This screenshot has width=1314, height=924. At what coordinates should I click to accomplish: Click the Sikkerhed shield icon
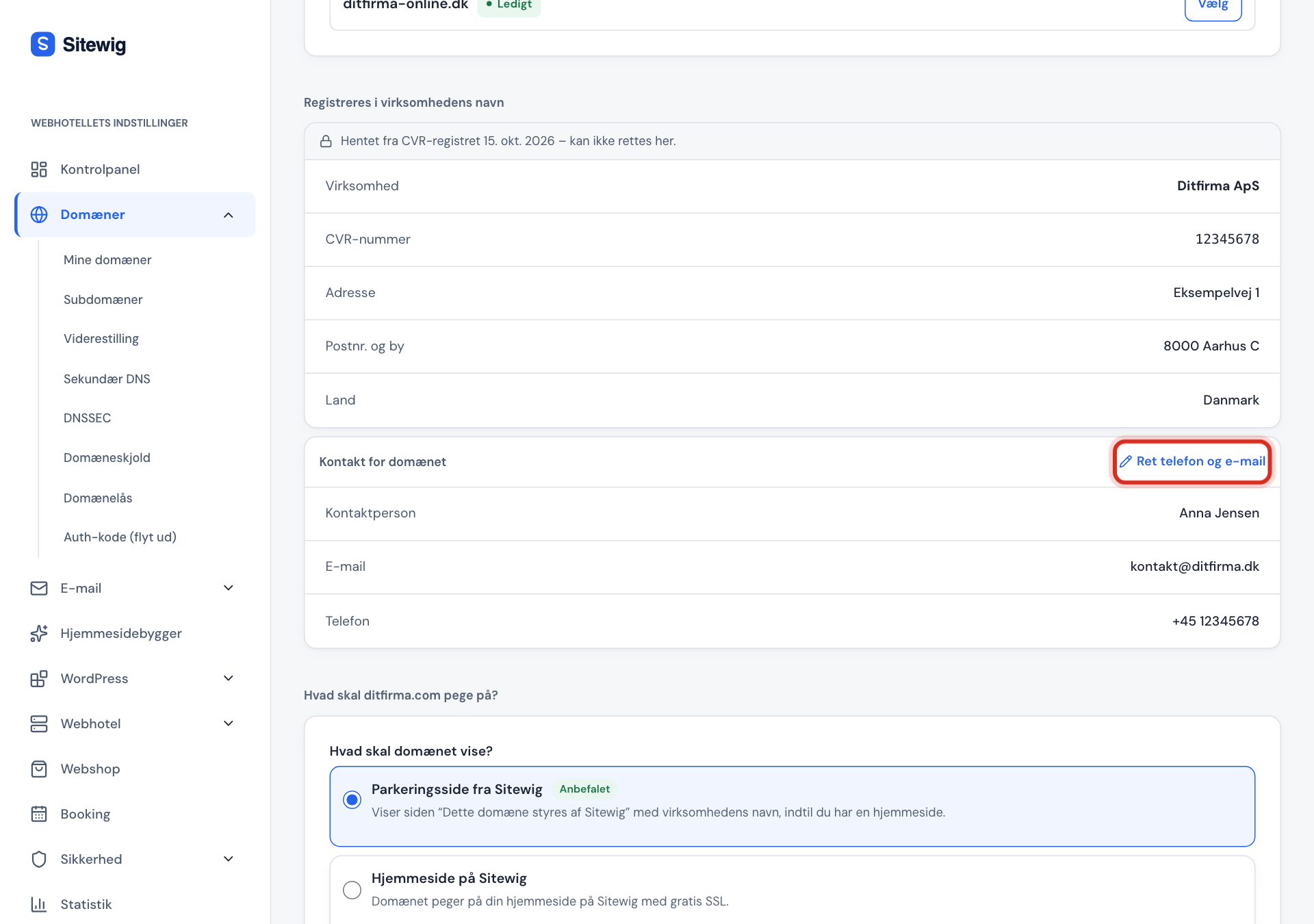[x=39, y=859]
